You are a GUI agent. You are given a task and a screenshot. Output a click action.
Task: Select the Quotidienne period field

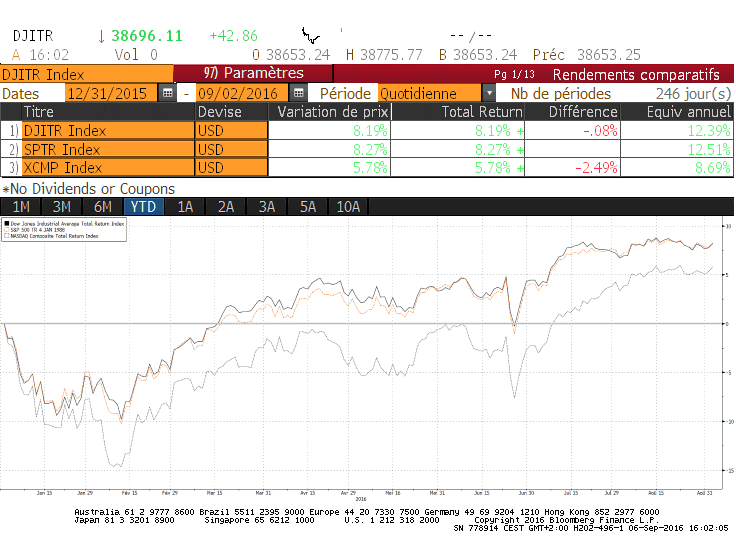click(x=430, y=93)
